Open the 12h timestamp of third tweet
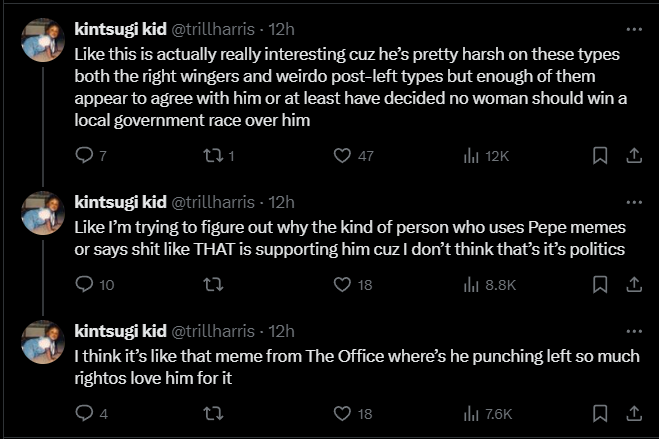This screenshot has height=439, width=659. [x=281, y=331]
